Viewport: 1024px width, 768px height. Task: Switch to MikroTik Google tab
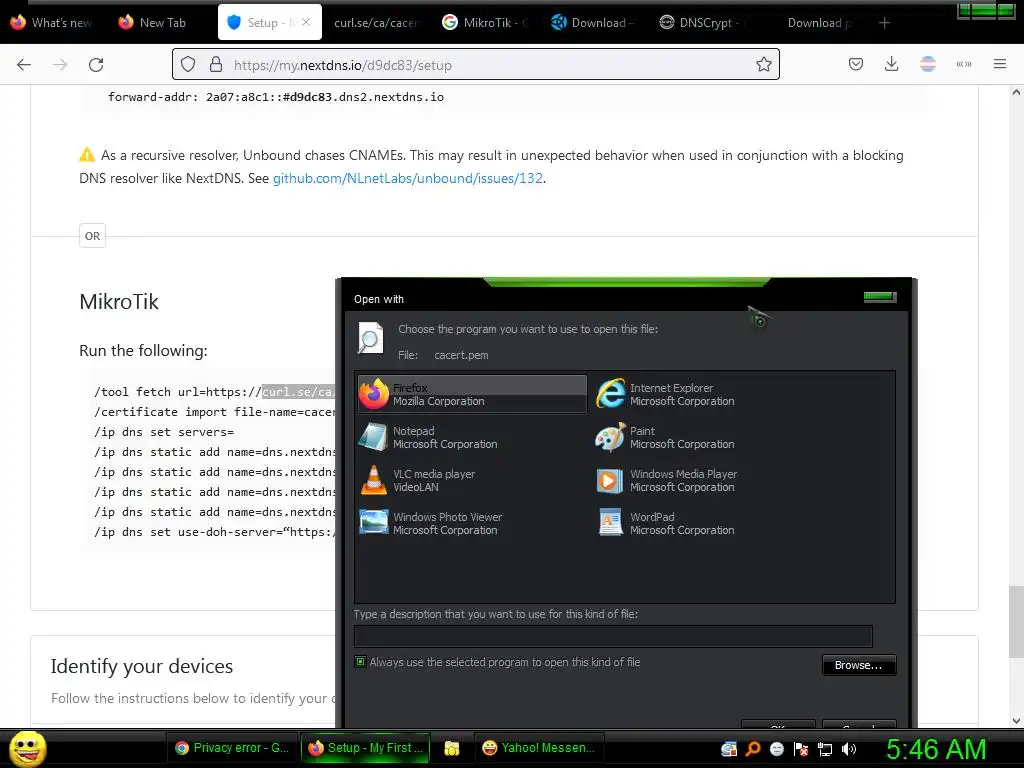tap(486, 23)
